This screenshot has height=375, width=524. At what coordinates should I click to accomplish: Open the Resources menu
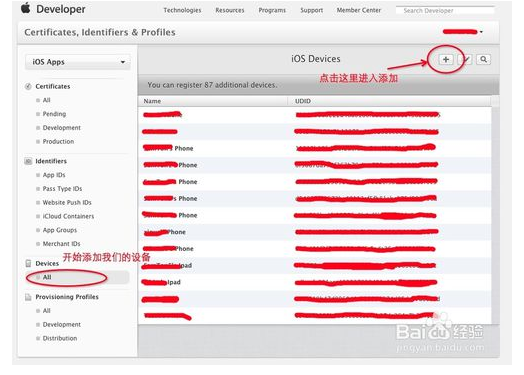(230, 10)
